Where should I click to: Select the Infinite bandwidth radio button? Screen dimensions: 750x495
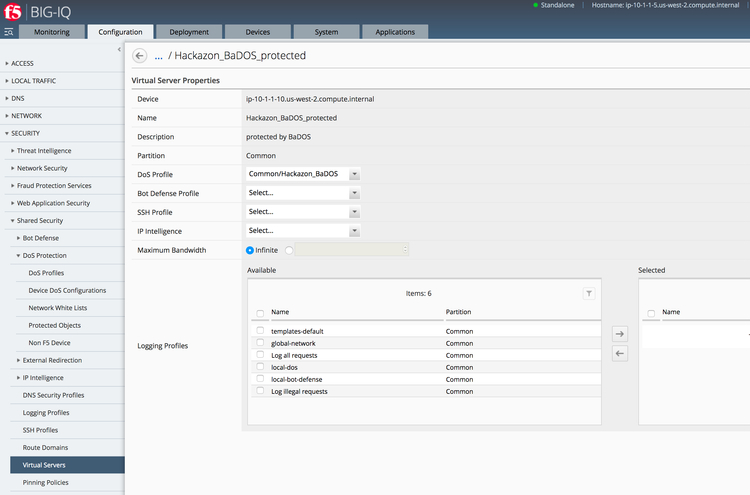click(x=250, y=250)
